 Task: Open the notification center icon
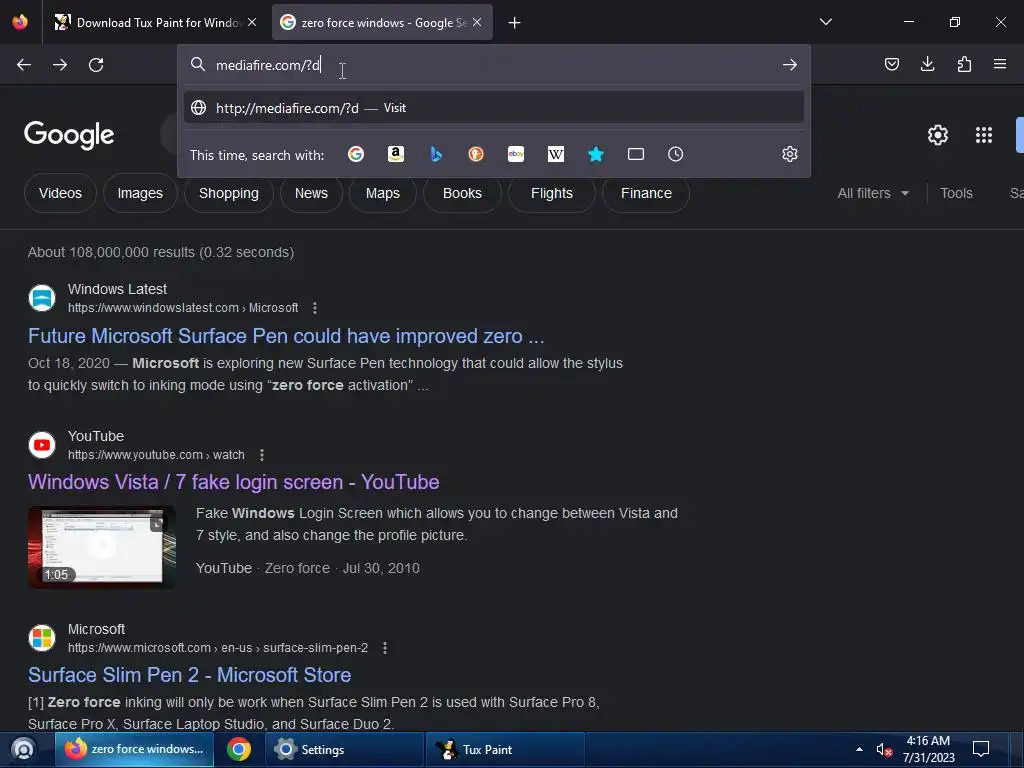pos(981,749)
